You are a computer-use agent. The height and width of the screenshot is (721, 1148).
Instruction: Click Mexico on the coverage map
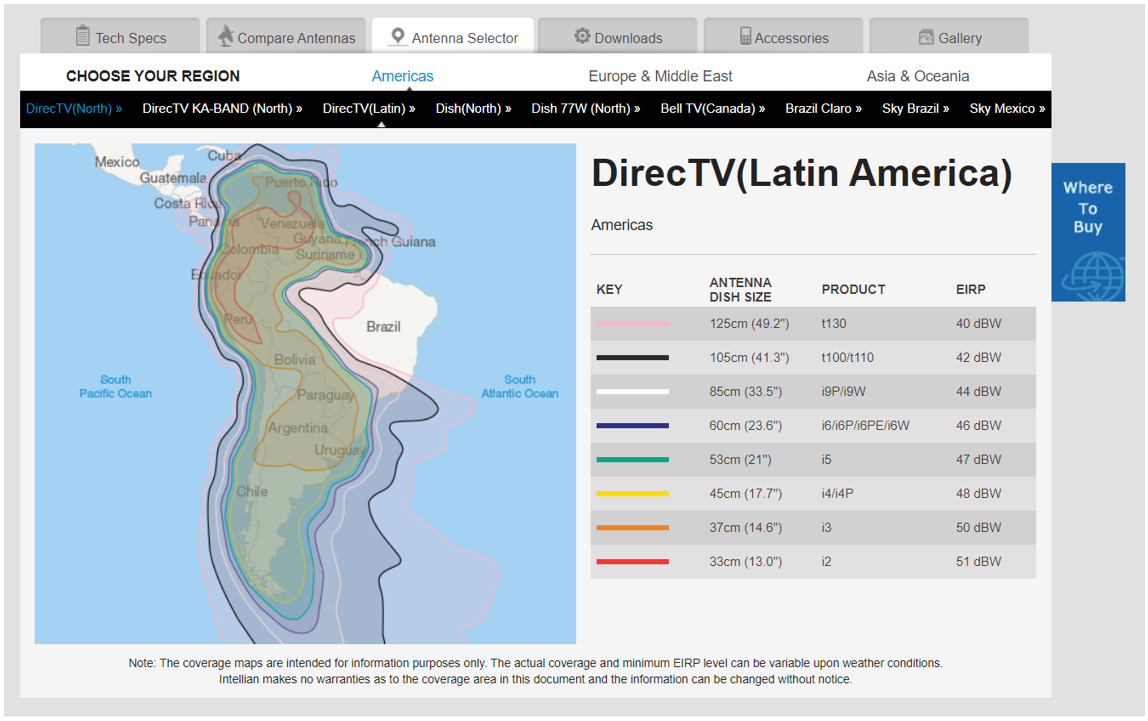(x=116, y=162)
